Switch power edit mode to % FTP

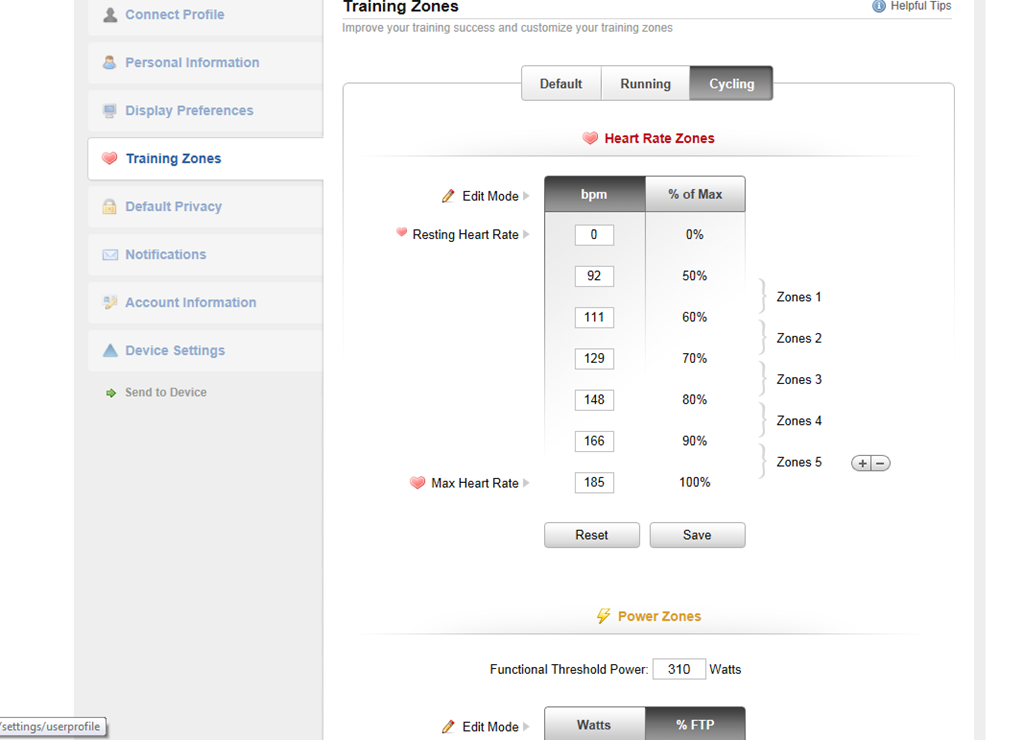click(x=695, y=724)
